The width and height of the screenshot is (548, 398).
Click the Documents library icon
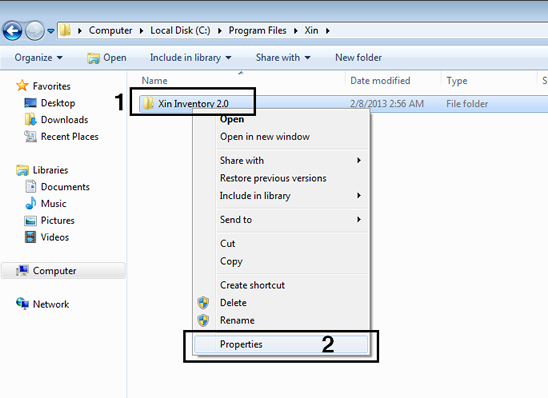pyautogui.click(x=30, y=187)
